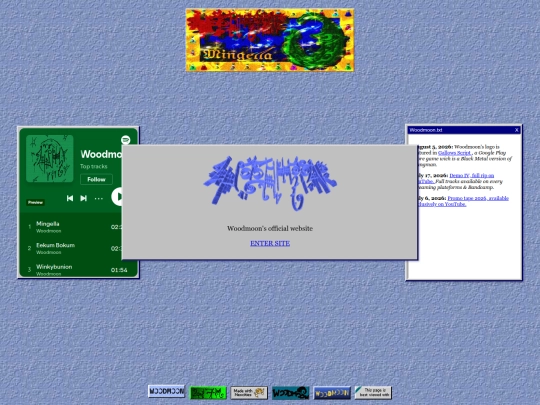The width and height of the screenshot is (540, 405).
Task: Click the Woodmoon artist name in Spotify widget
Action: (x=101, y=154)
